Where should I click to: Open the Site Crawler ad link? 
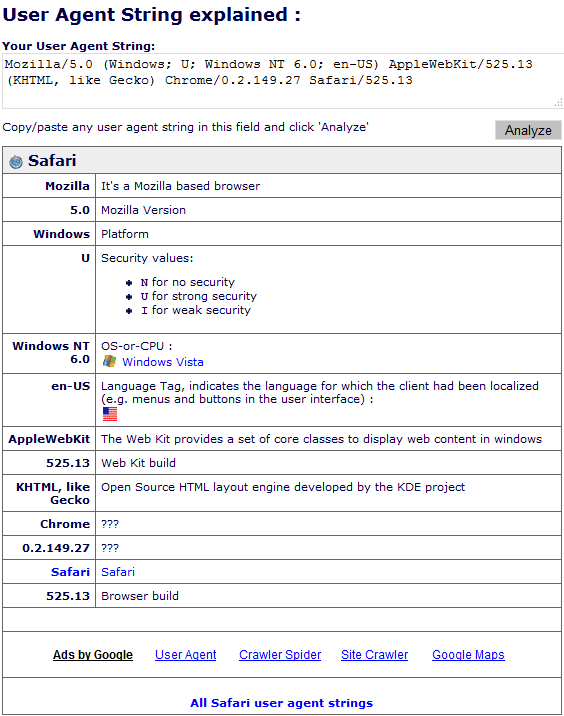point(374,655)
